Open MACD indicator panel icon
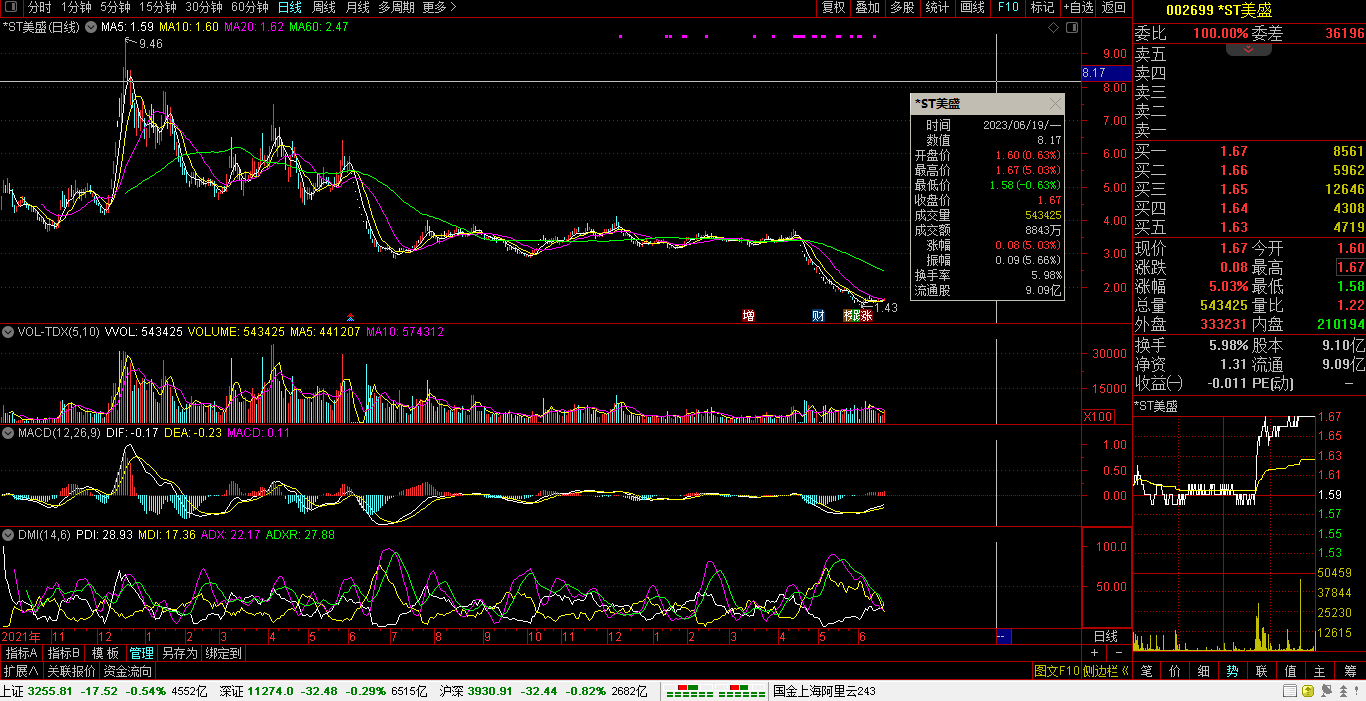 click(8, 433)
